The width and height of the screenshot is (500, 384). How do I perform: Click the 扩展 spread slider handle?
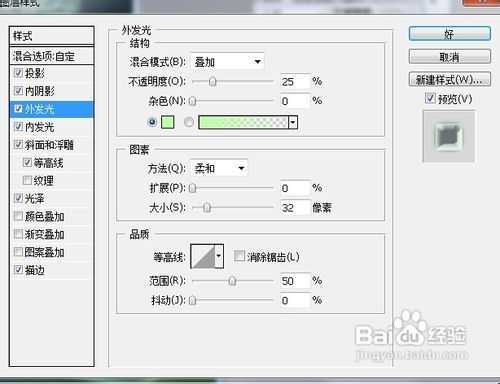coord(192,188)
